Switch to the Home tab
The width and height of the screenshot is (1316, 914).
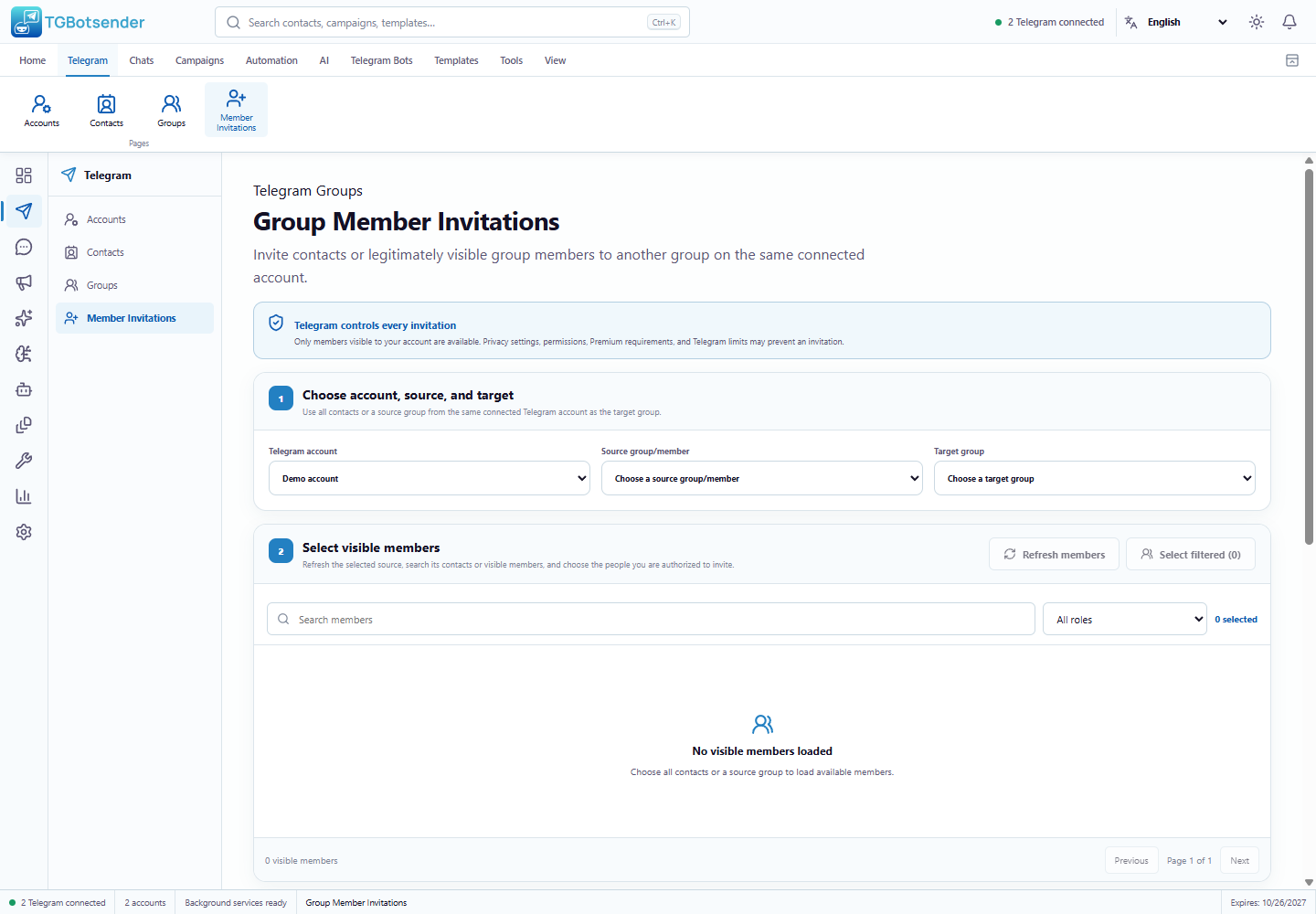(33, 60)
